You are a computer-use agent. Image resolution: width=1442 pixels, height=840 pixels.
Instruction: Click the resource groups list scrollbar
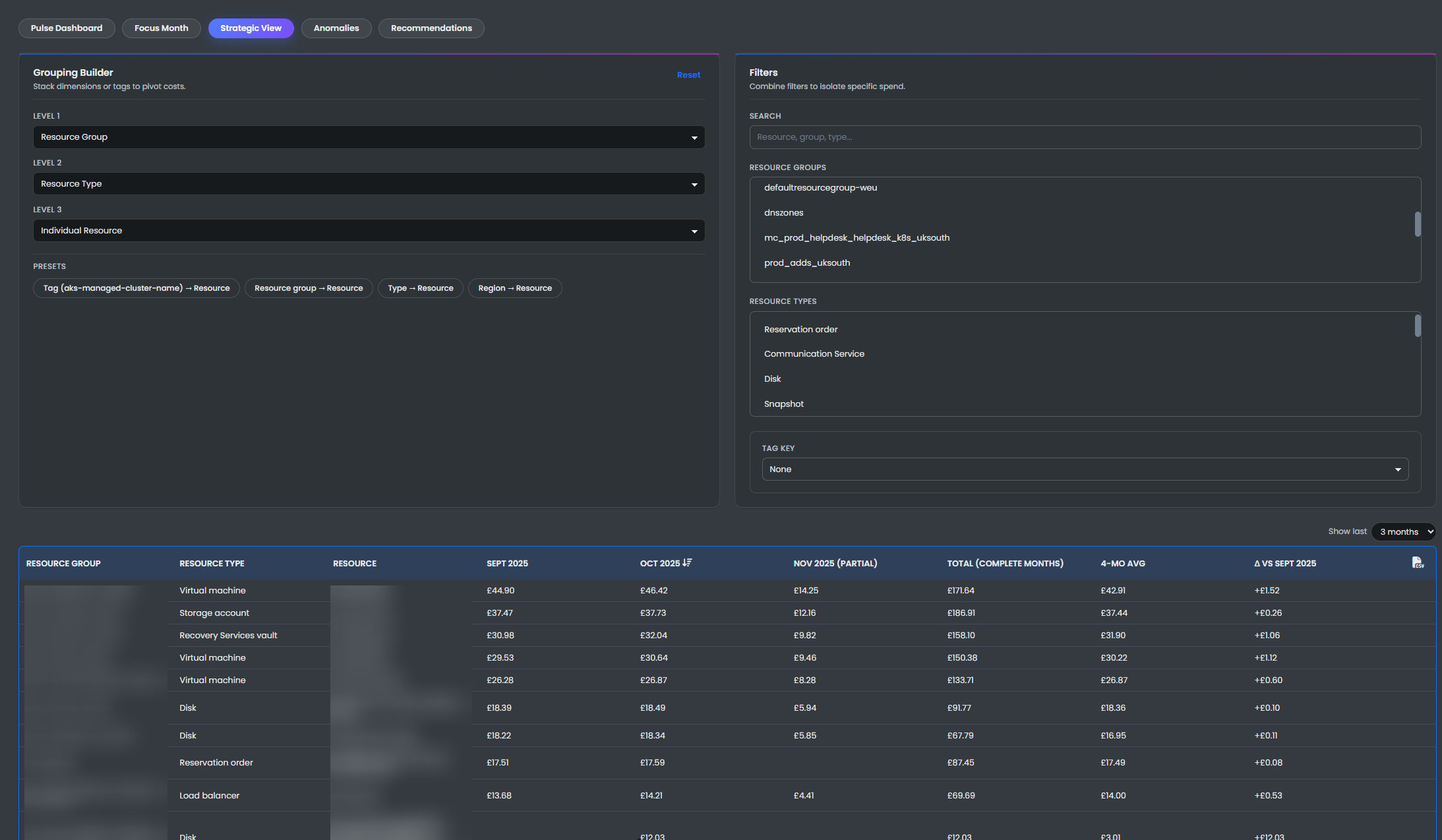coord(1418,224)
